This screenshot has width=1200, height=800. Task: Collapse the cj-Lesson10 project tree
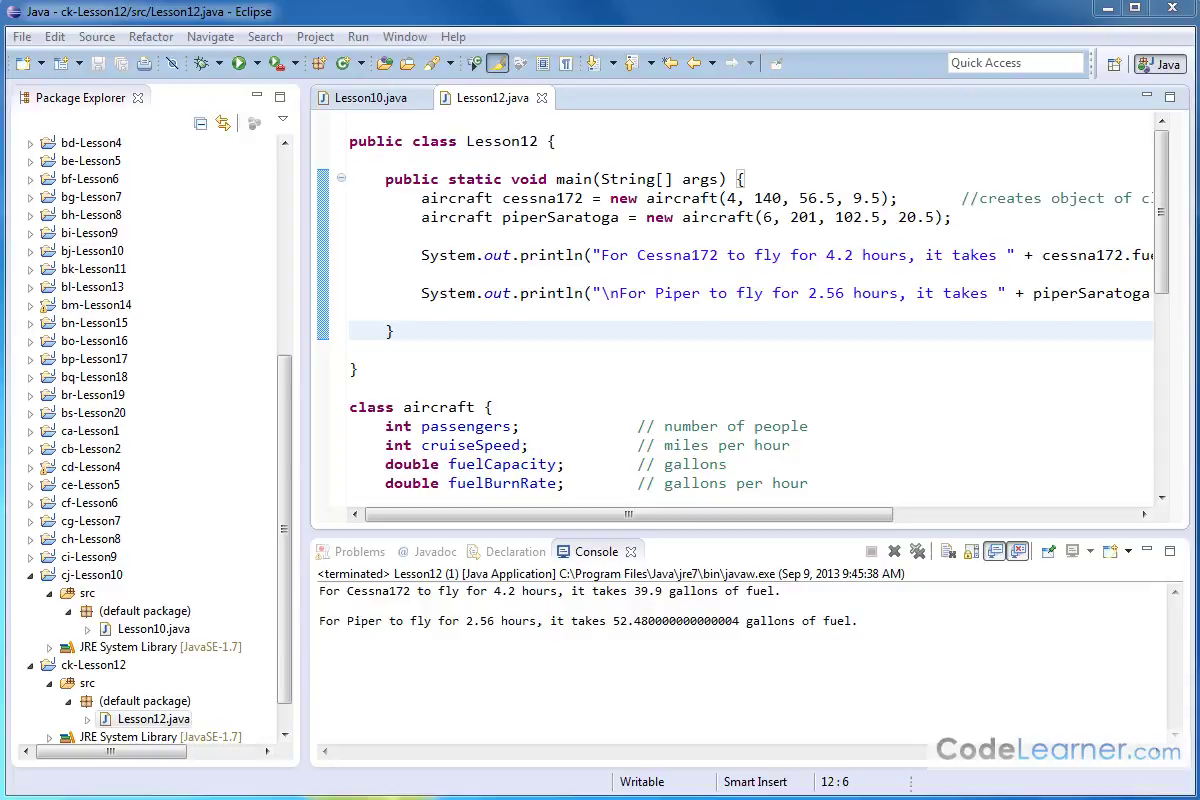(30, 575)
